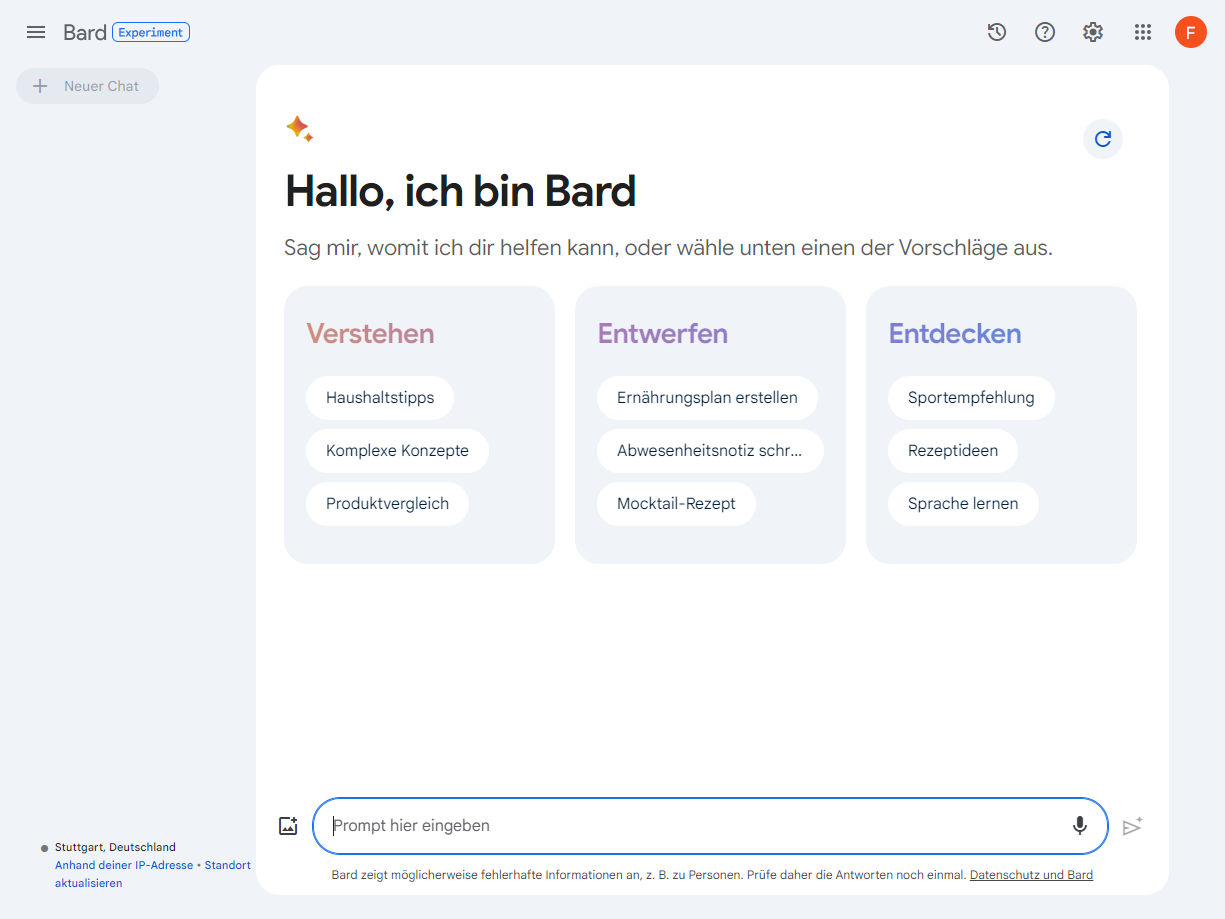The width and height of the screenshot is (1225, 919).
Task: Click the help question mark icon
Action: [x=1044, y=32]
